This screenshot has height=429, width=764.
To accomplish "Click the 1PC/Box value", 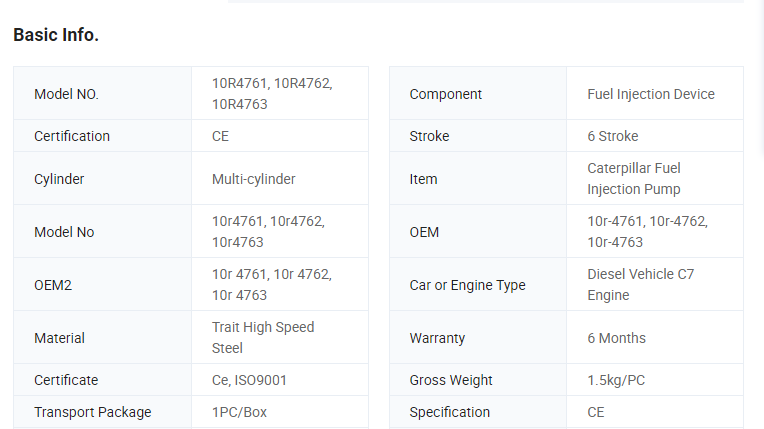I will 239,412.
